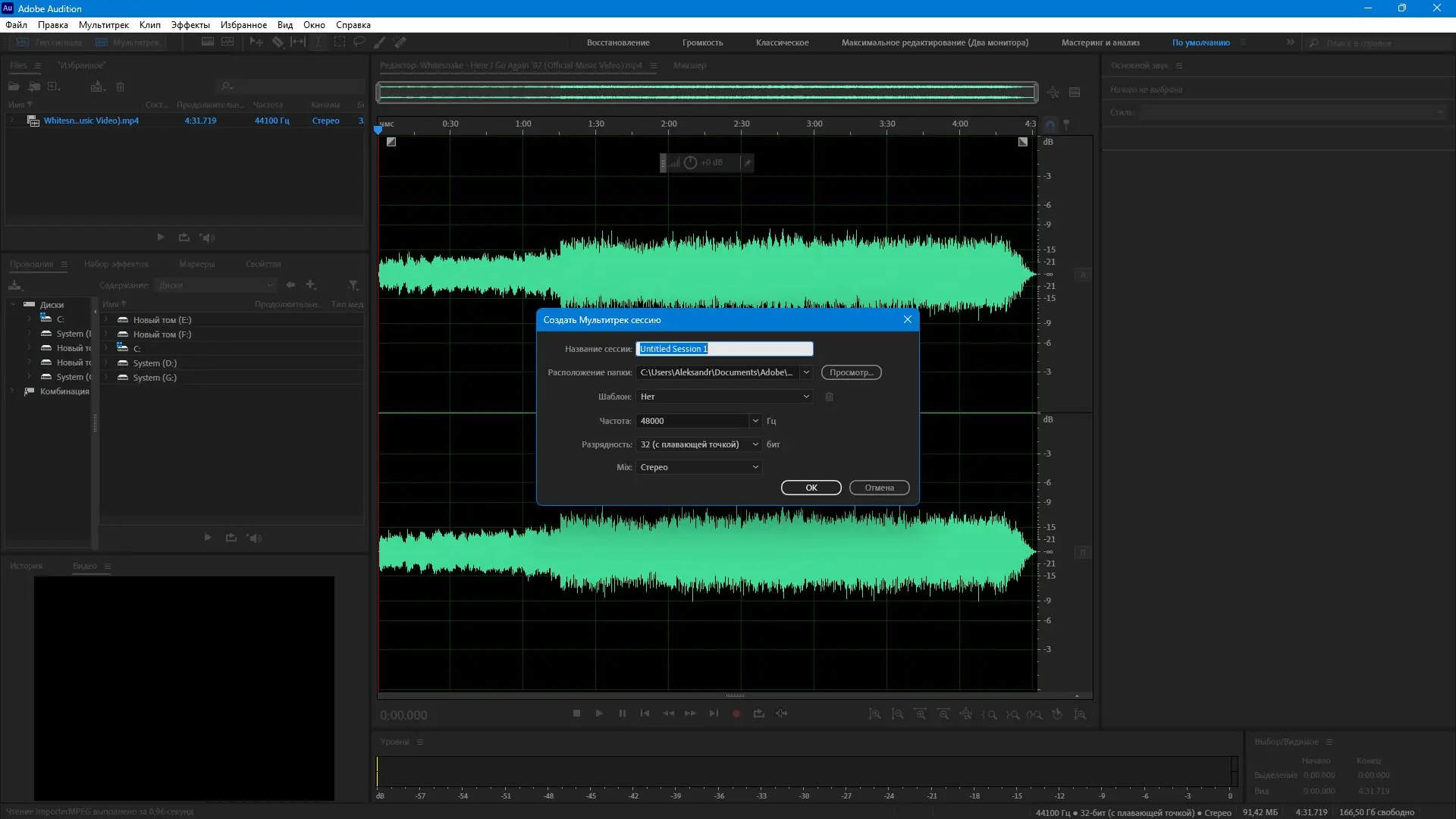Image resolution: width=1456 pixels, height=819 pixels.
Task: Click the OK button in dialog
Action: [x=811, y=488]
